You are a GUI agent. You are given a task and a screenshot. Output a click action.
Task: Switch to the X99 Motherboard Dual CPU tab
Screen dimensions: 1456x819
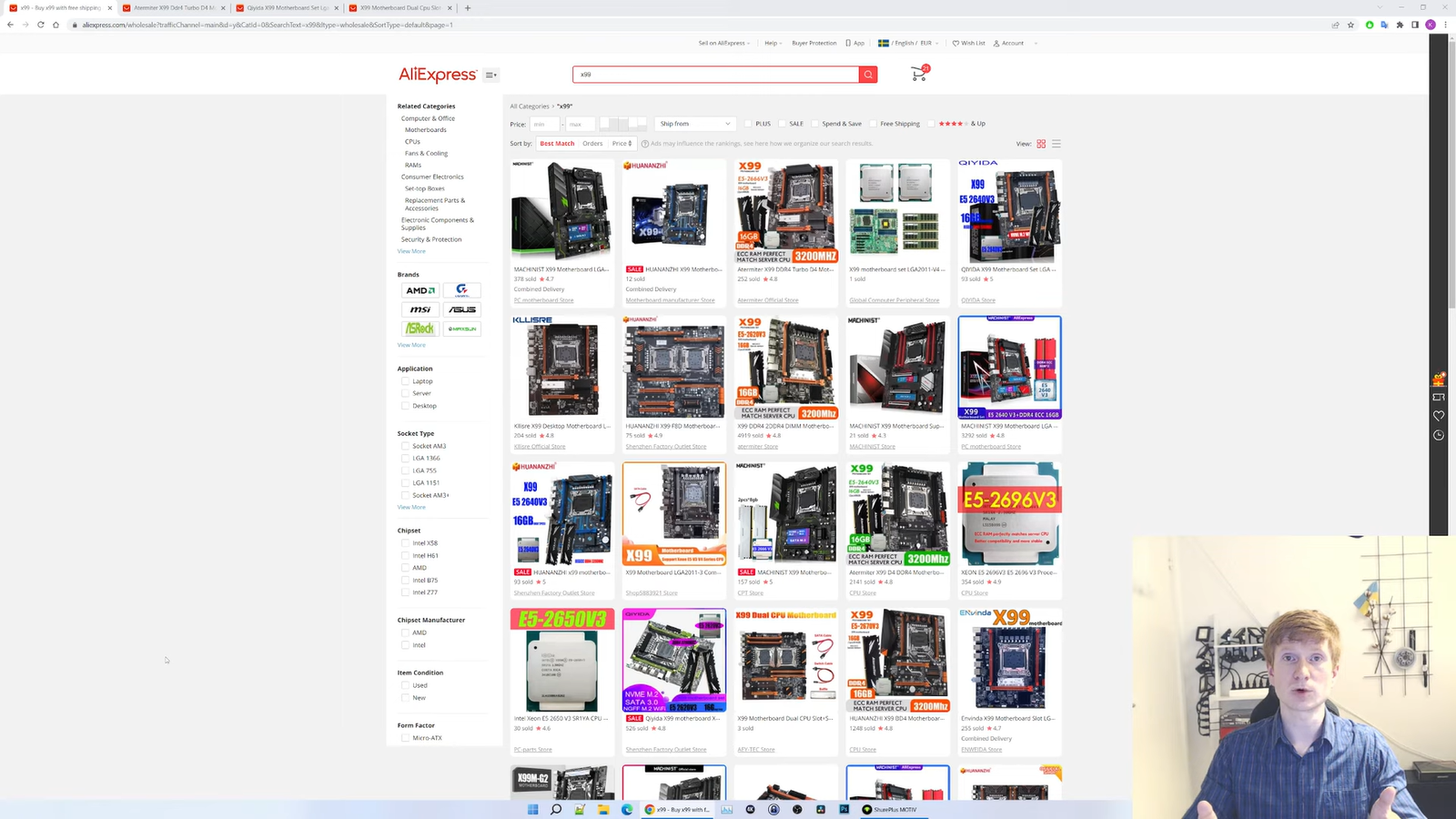[x=399, y=8]
